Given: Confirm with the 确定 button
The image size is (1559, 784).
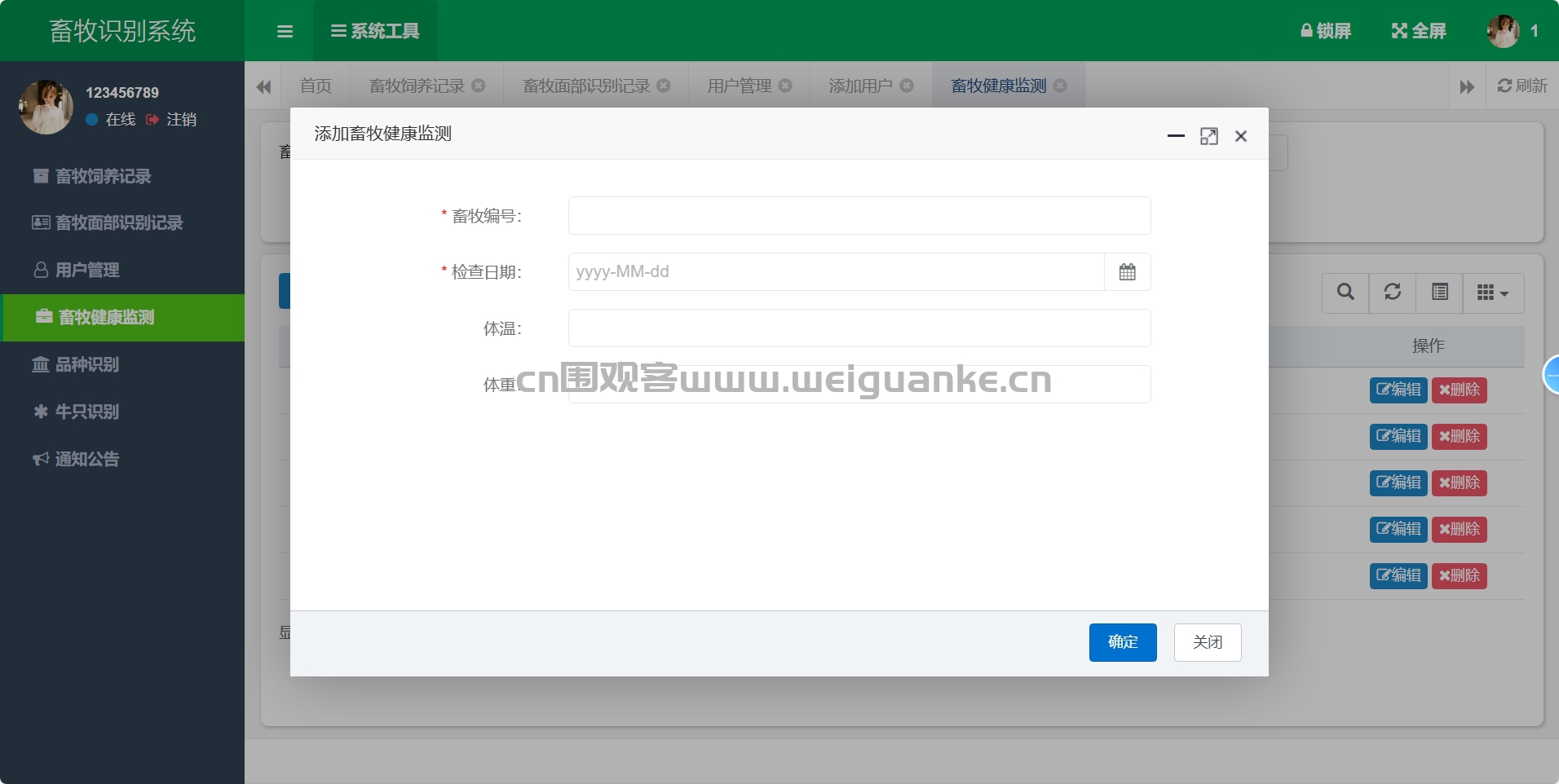Looking at the screenshot, I should (x=1123, y=642).
